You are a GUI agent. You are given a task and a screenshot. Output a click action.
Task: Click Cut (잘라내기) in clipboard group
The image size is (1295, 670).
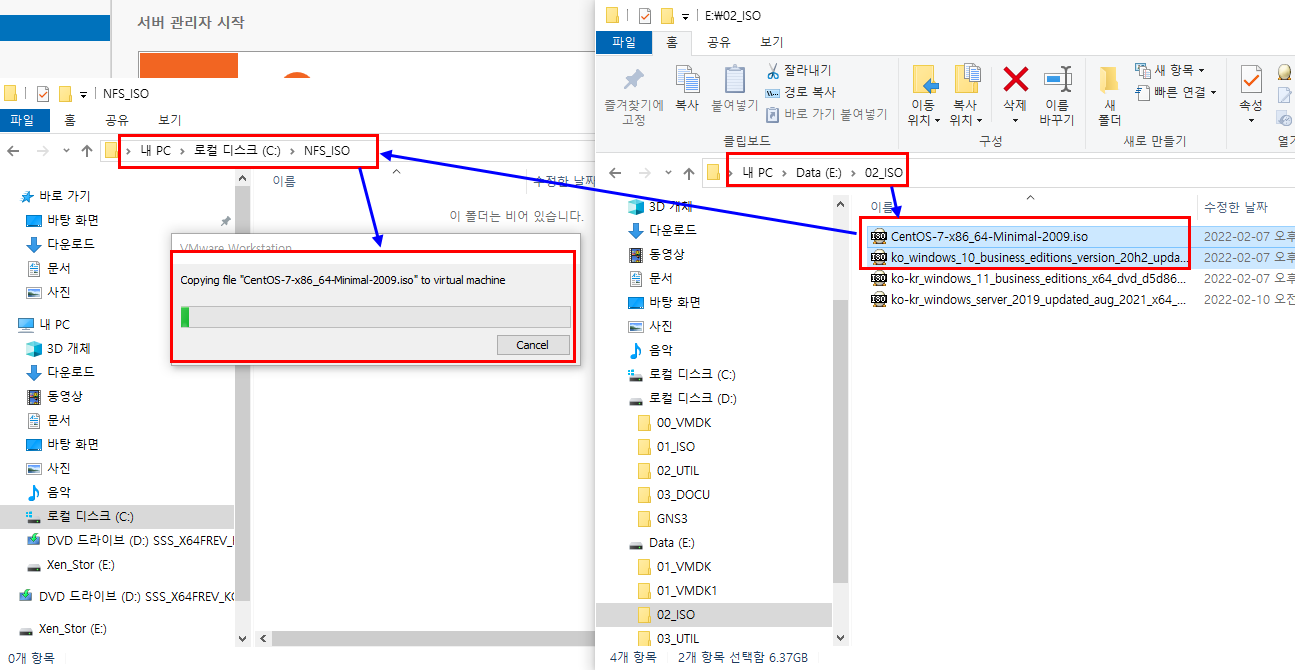(798, 71)
